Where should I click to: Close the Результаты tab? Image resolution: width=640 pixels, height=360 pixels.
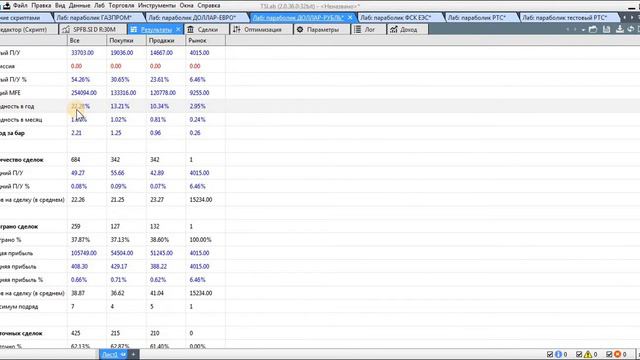coord(178,29)
